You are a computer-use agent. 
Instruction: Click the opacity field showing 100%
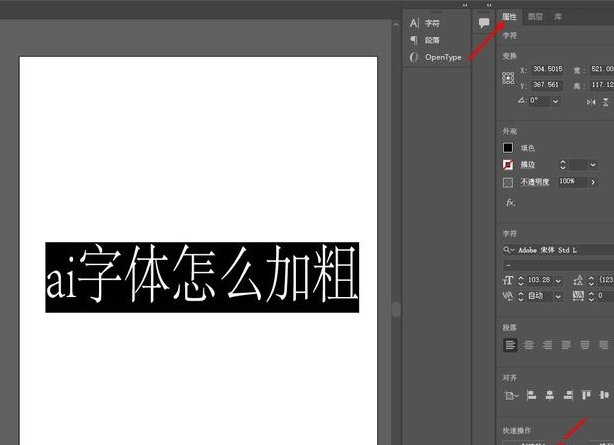(x=572, y=182)
